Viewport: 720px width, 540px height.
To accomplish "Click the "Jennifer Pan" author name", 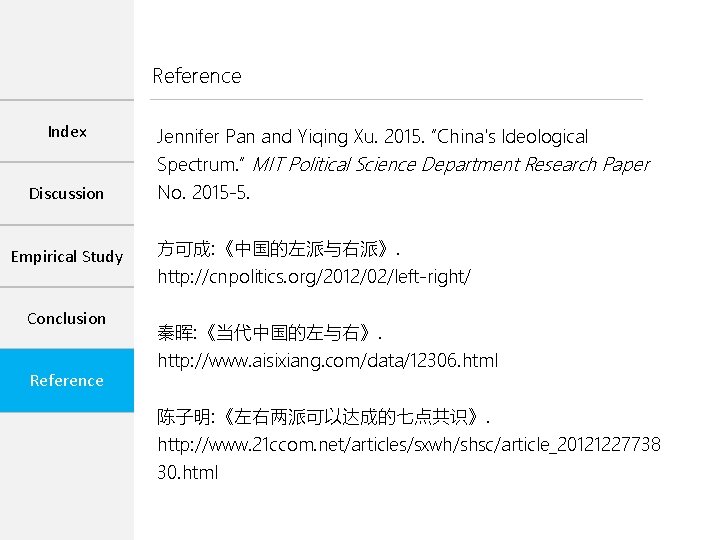I will (x=207, y=137).
